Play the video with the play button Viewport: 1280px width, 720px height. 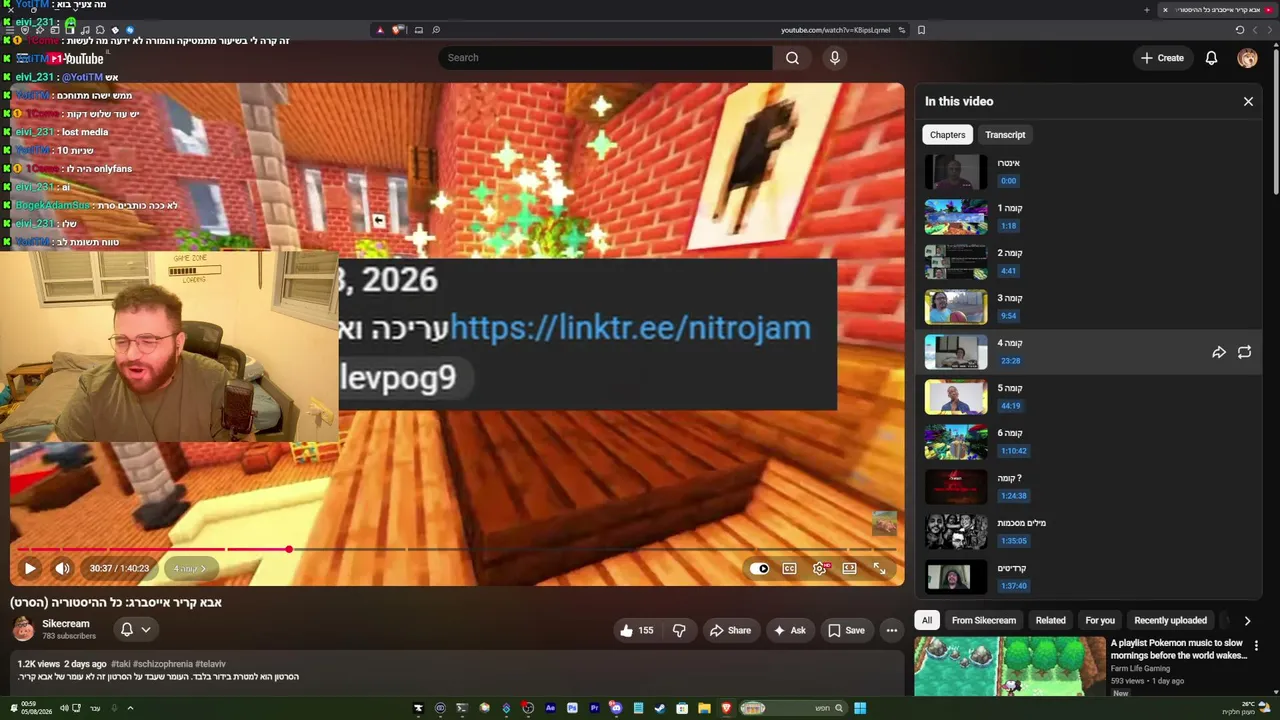pyautogui.click(x=30, y=569)
